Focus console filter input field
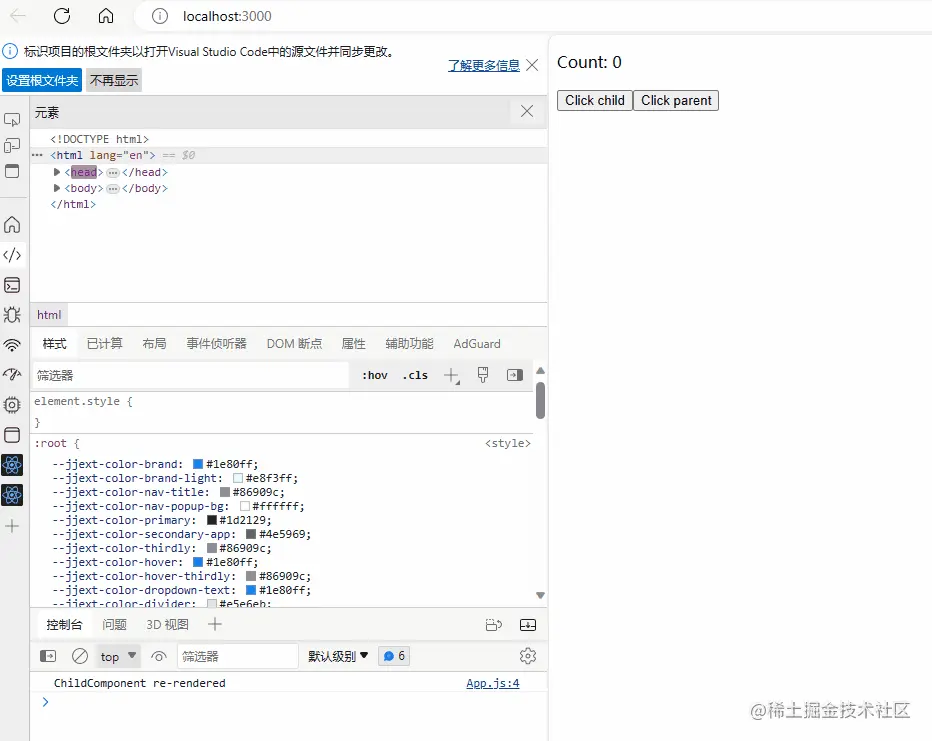 238,656
